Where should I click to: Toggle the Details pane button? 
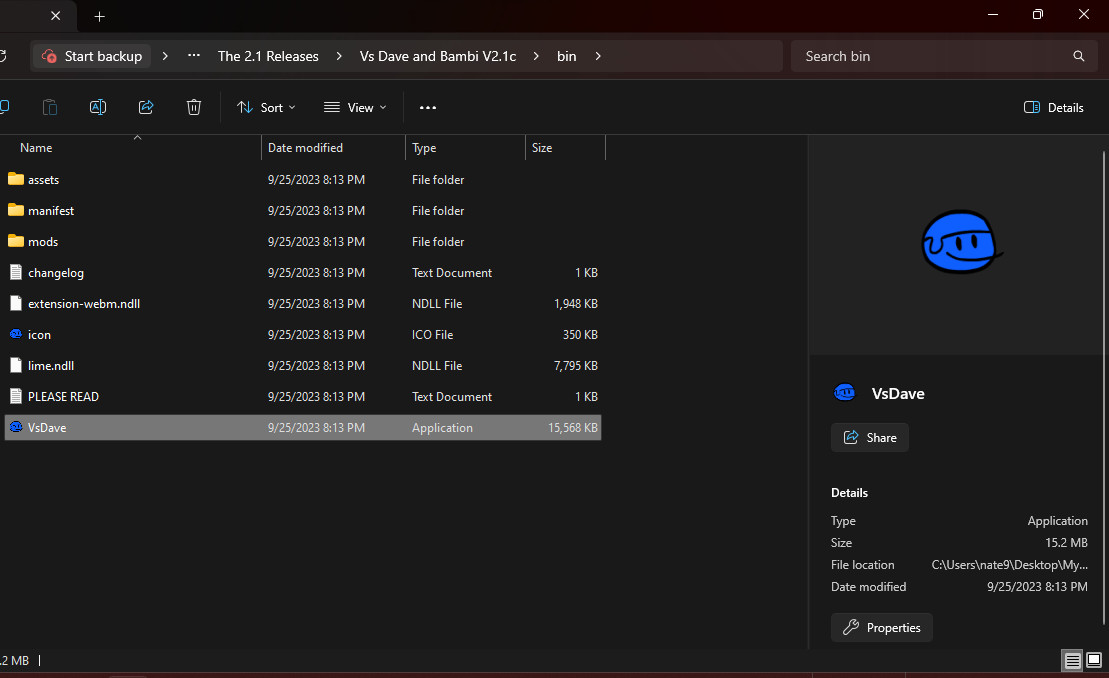coord(1053,107)
